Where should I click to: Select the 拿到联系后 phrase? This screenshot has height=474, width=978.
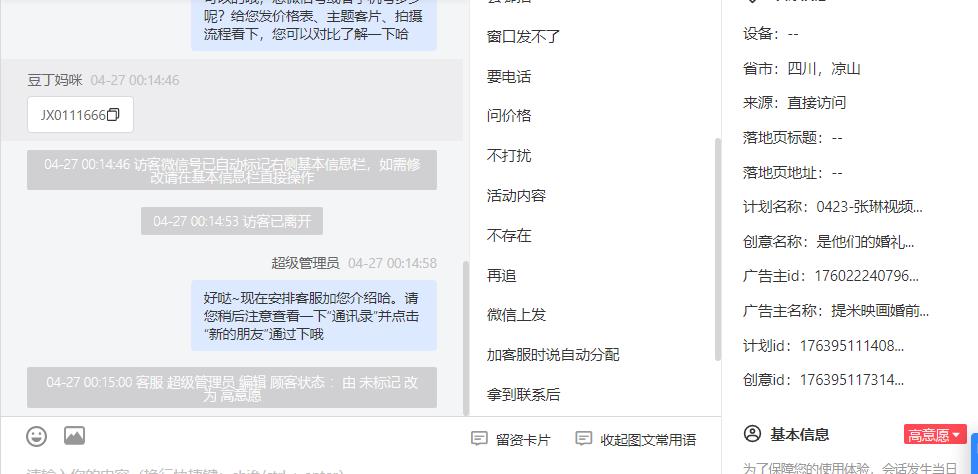click(x=523, y=395)
